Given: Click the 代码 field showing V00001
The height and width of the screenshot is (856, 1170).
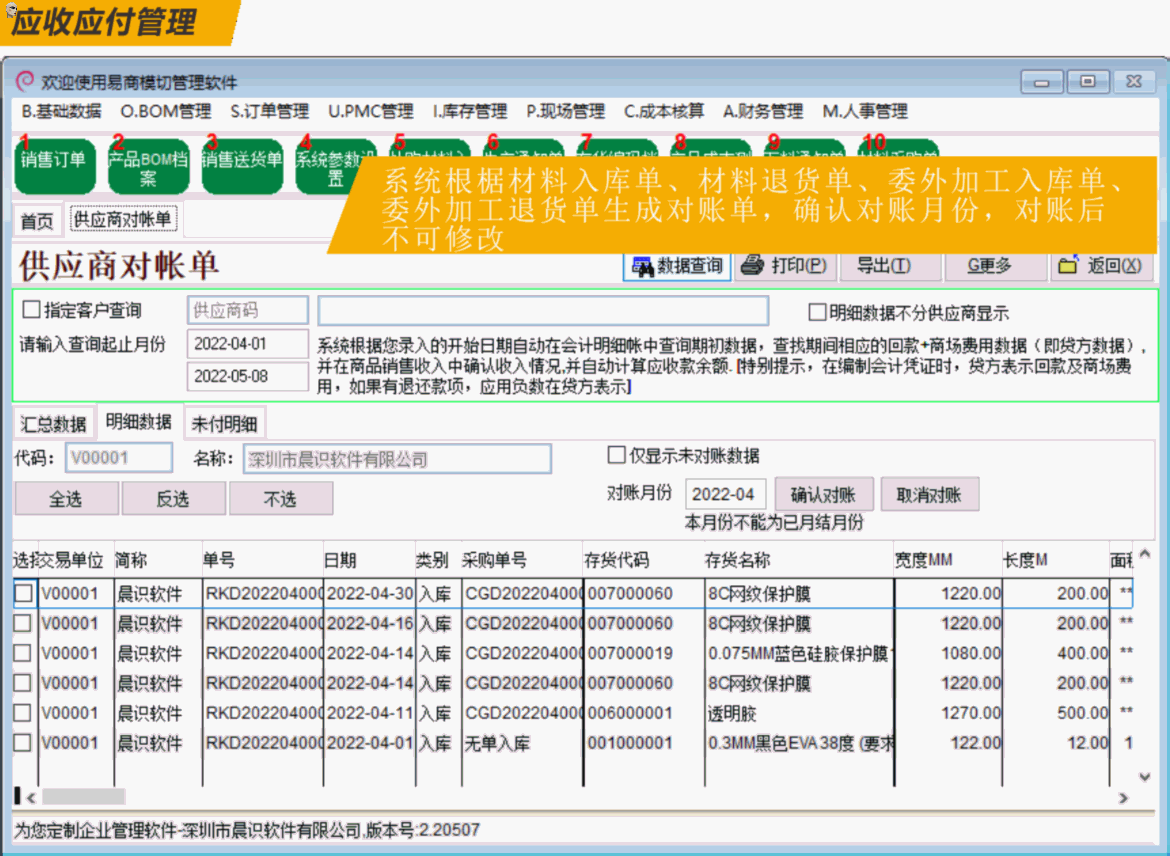Looking at the screenshot, I should pos(119,458).
